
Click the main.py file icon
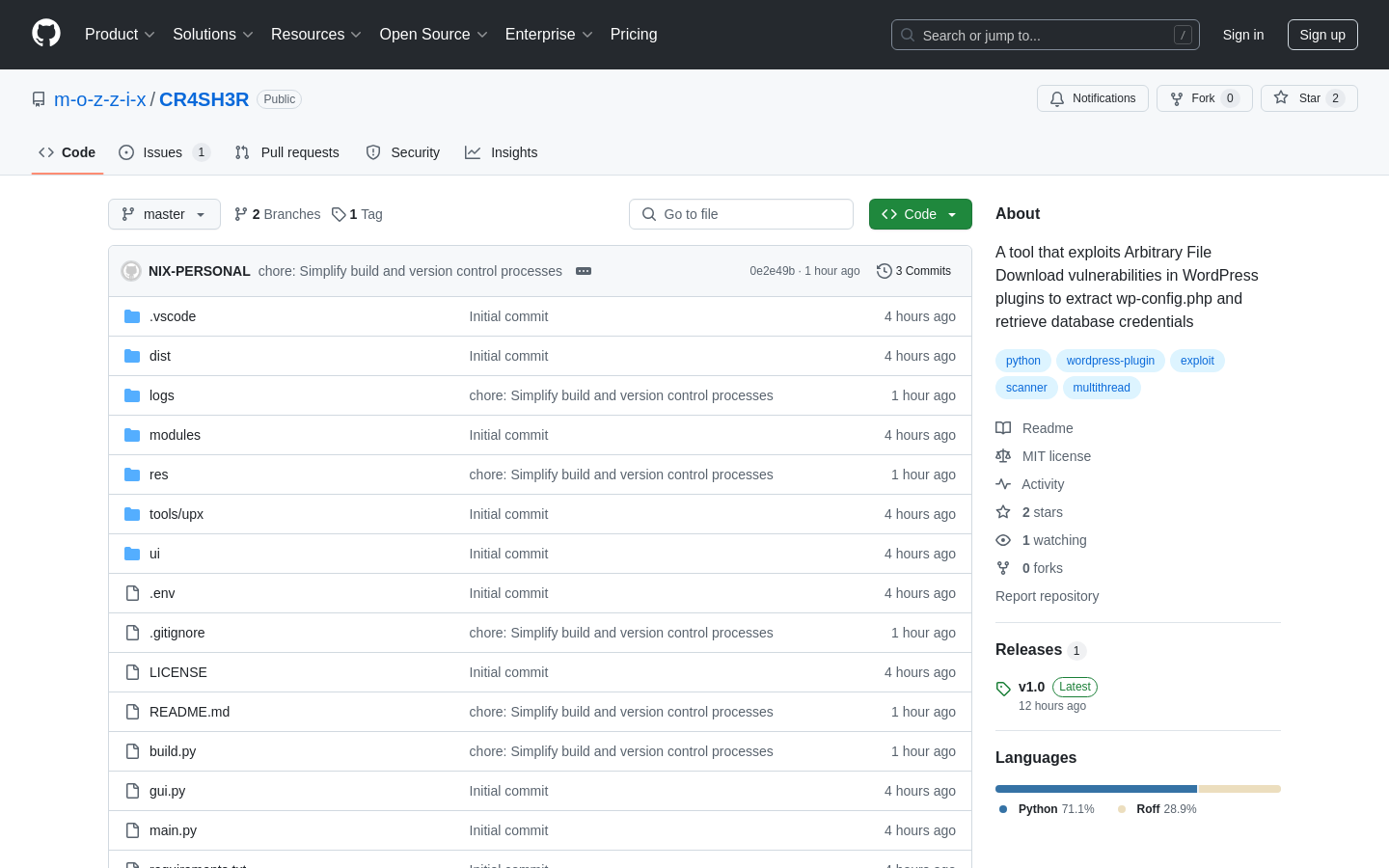pyautogui.click(x=132, y=830)
